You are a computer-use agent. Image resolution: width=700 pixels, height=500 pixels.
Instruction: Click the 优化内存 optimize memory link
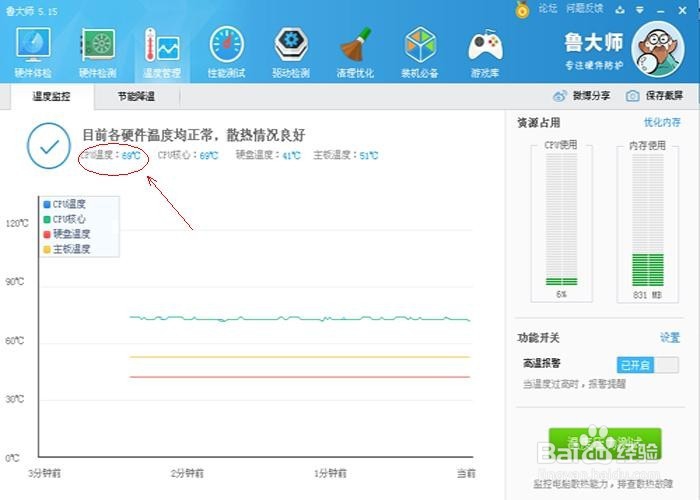coord(662,122)
